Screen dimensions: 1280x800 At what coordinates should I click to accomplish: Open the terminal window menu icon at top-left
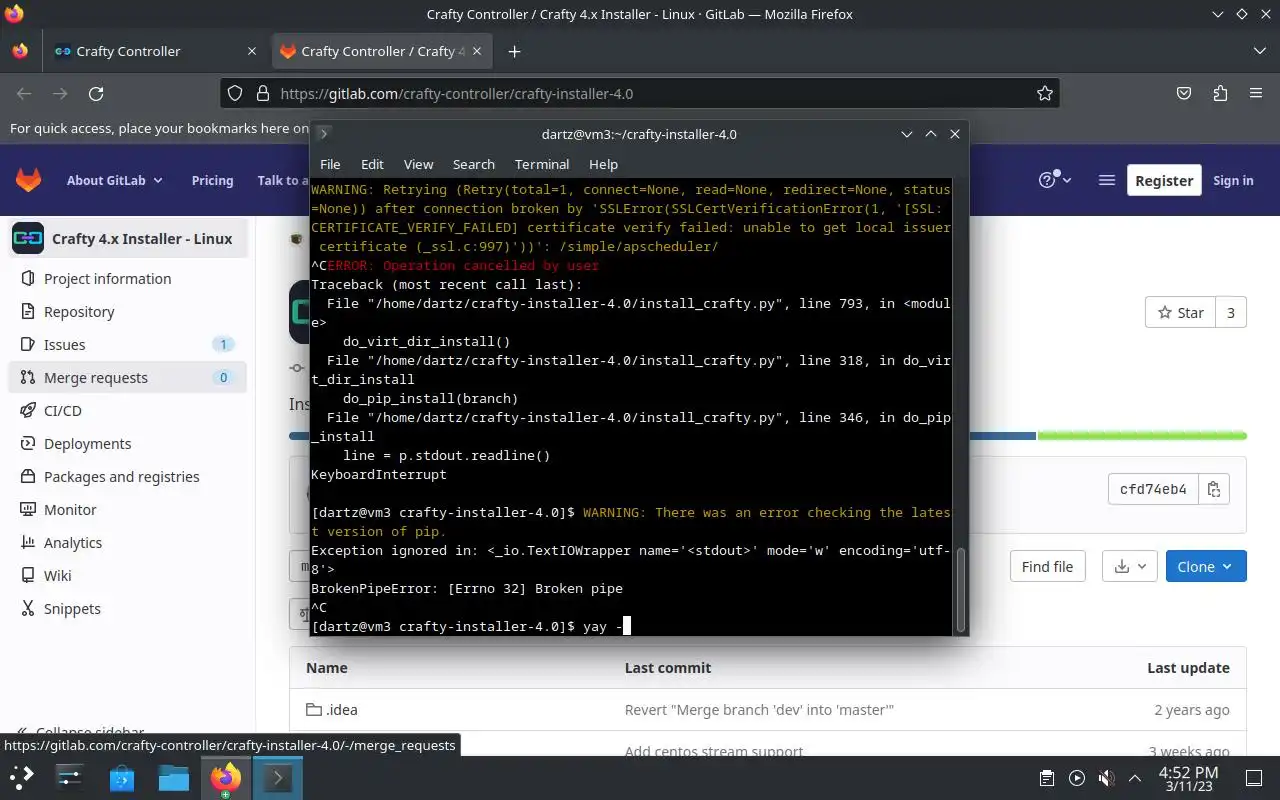pyautogui.click(x=324, y=134)
